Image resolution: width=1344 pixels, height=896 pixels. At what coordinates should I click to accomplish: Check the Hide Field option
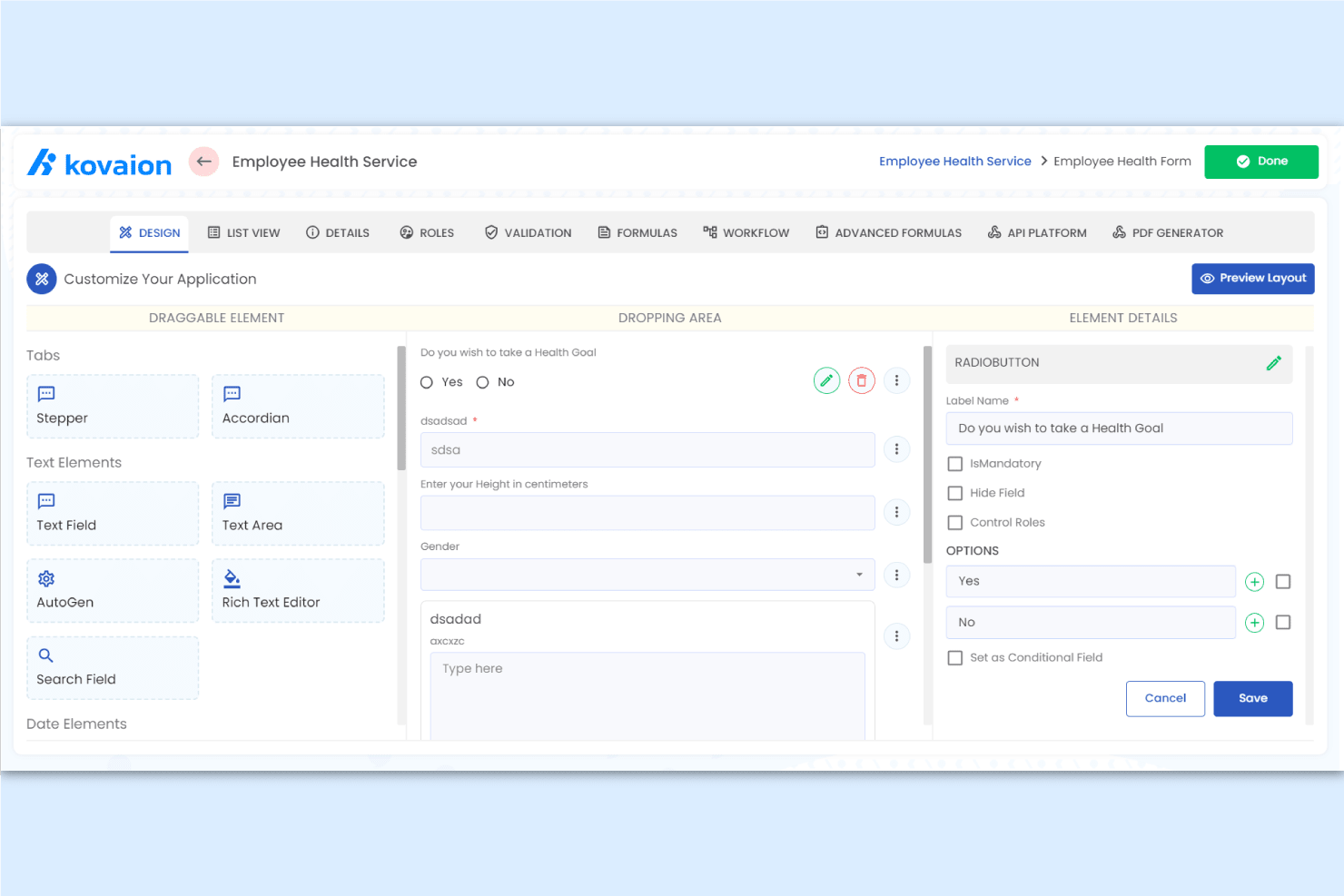pyautogui.click(x=954, y=492)
